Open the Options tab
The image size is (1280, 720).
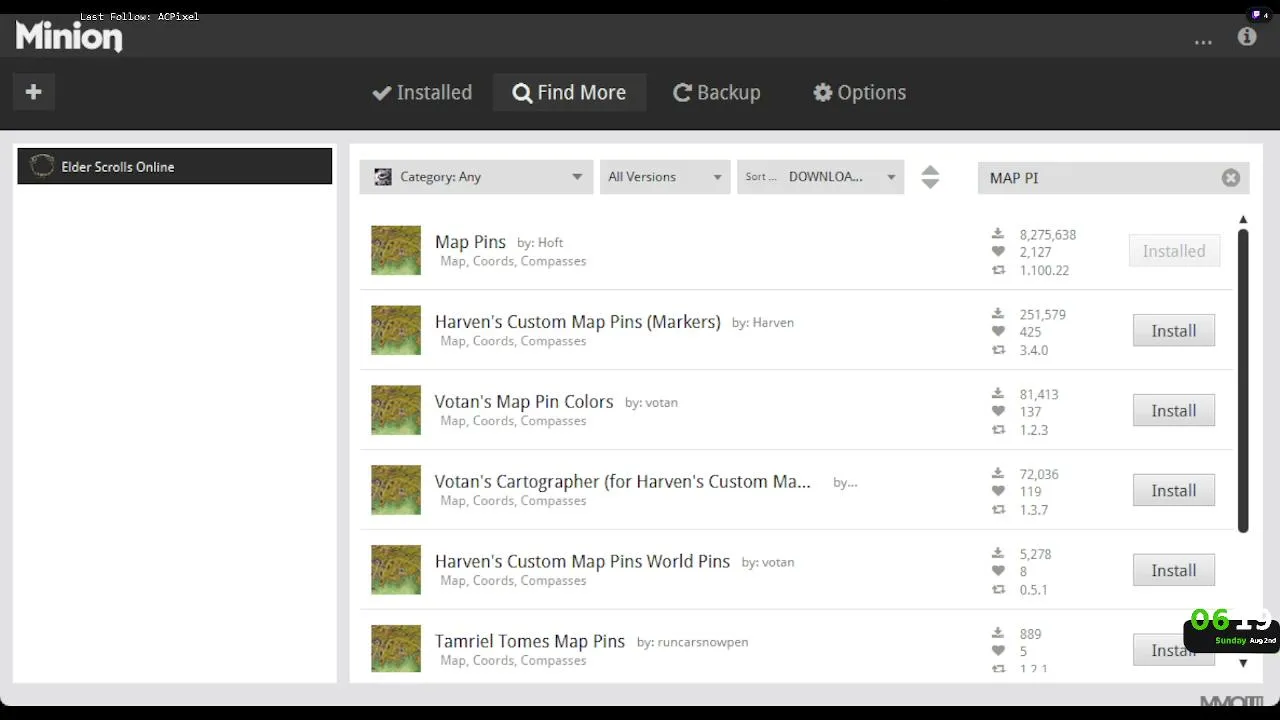860,92
